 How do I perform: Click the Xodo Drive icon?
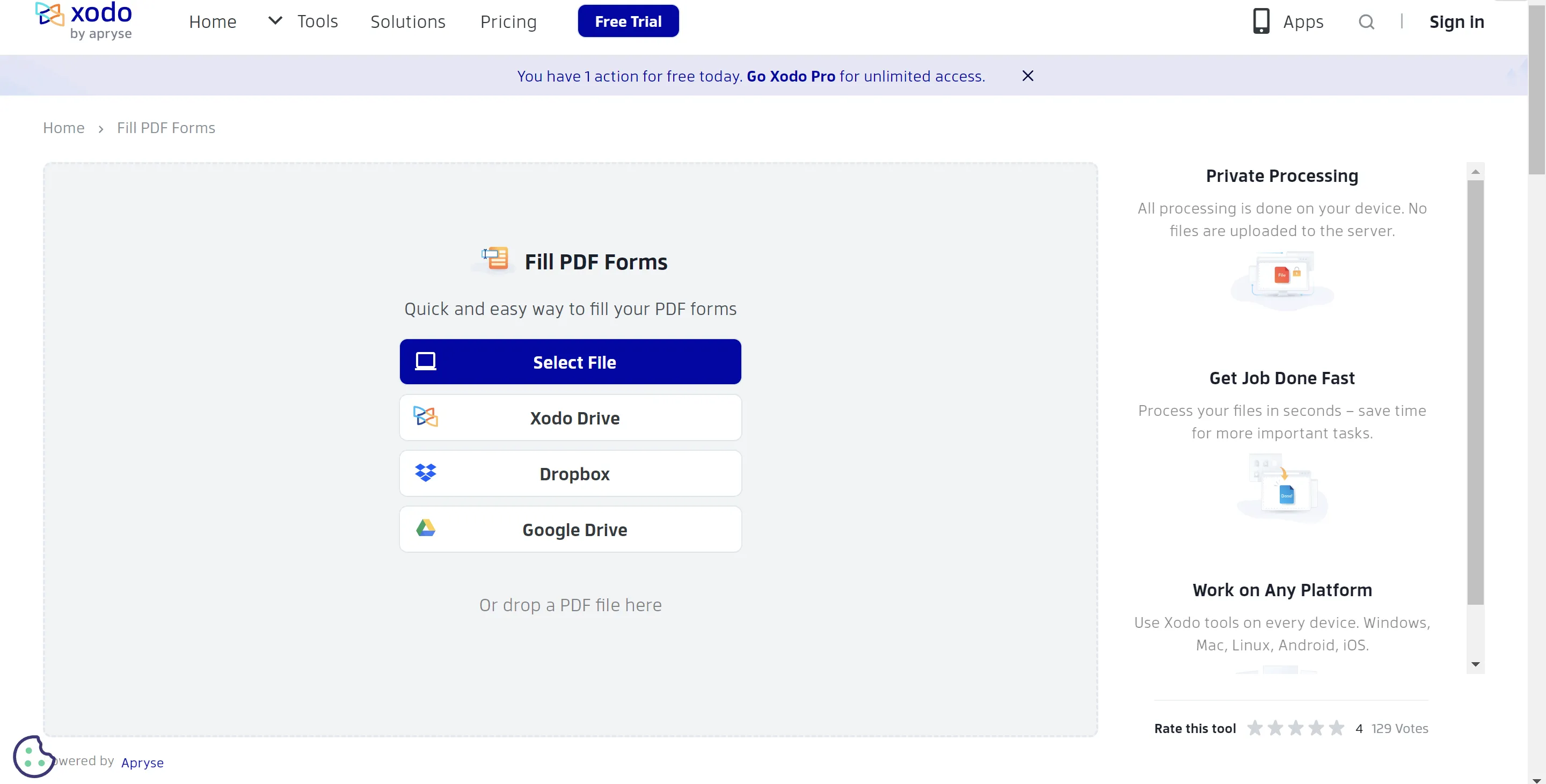[x=426, y=417]
